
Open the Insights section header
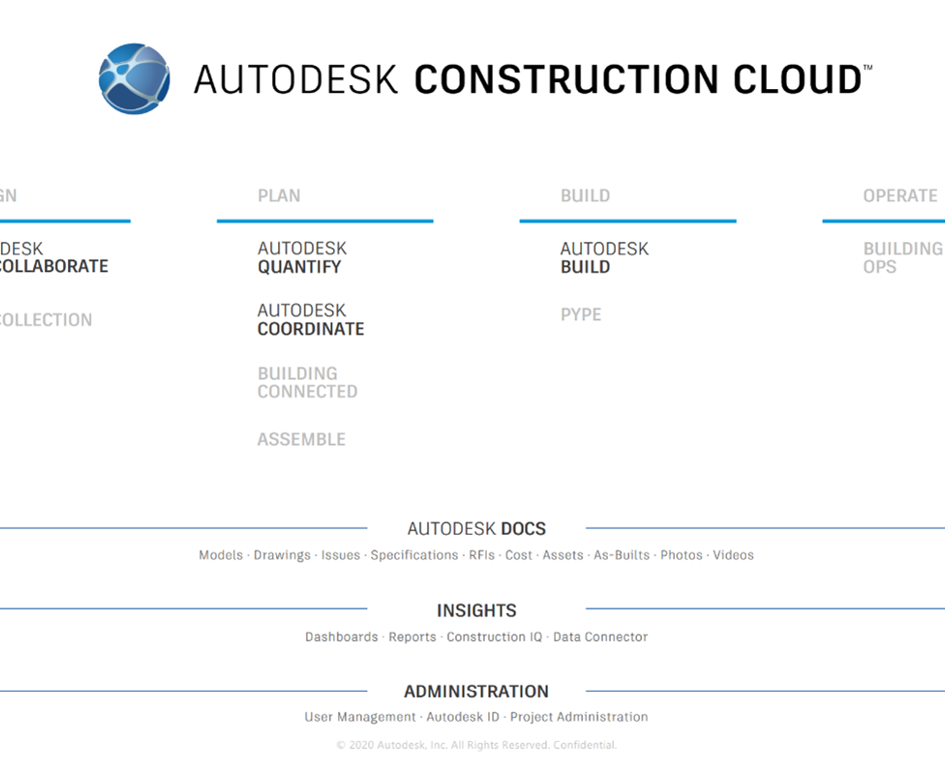click(476, 610)
